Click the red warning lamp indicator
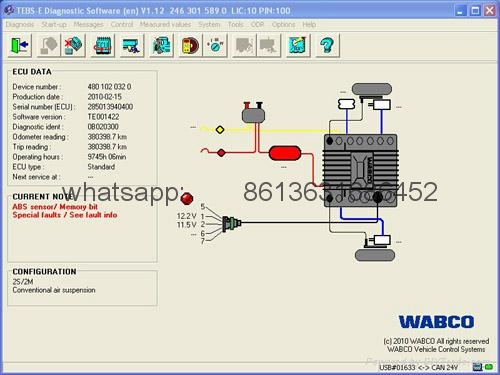Viewport: 500px width, 375px height. click(187, 199)
